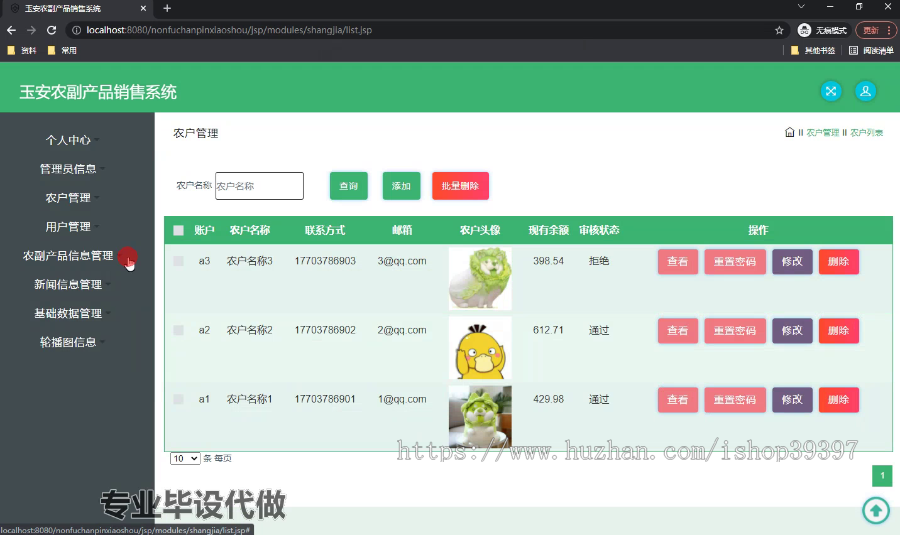Image resolution: width=900 pixels, height=535 pixels.
Task: Click 删除 for farmer a3
Action: (x=839, y=262)
